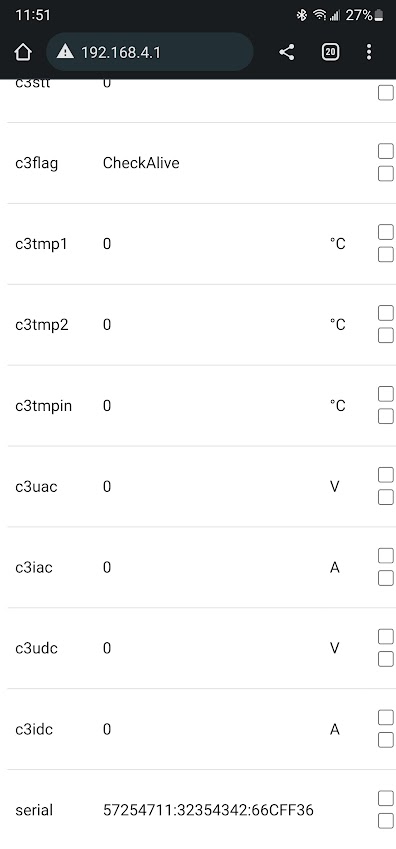Screen dimensions: 396x849
Task: Check the lower checkbox for c3tmp2
Action: point(386,336)
